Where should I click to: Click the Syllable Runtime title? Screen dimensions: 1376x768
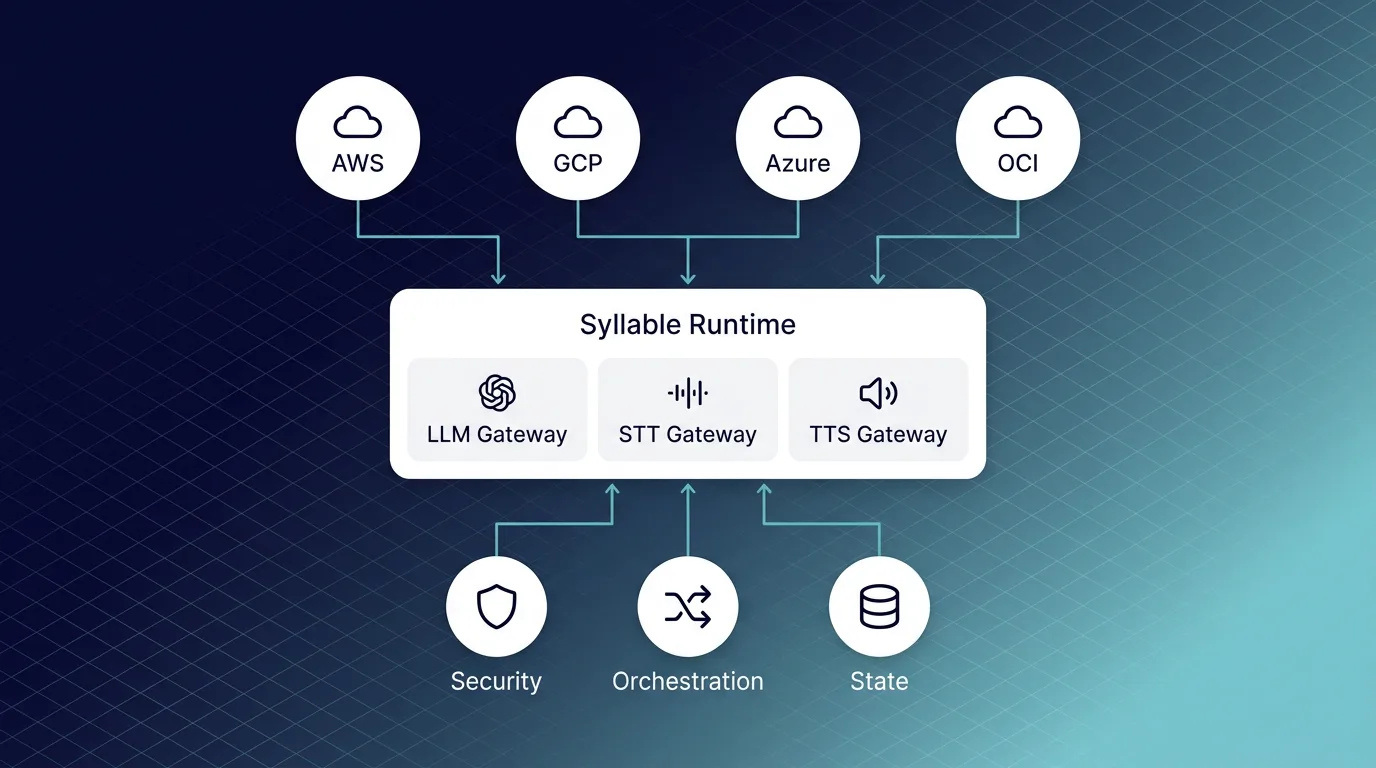(687, 324)
